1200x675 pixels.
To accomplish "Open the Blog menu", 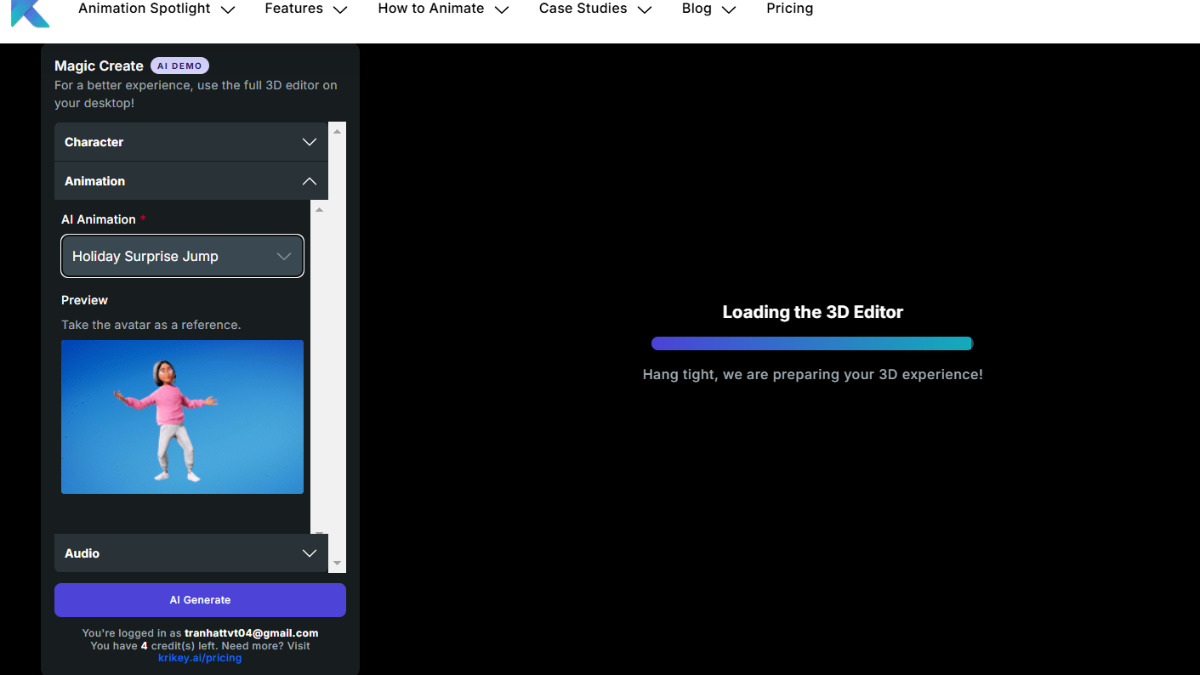I will pos(708,9).
